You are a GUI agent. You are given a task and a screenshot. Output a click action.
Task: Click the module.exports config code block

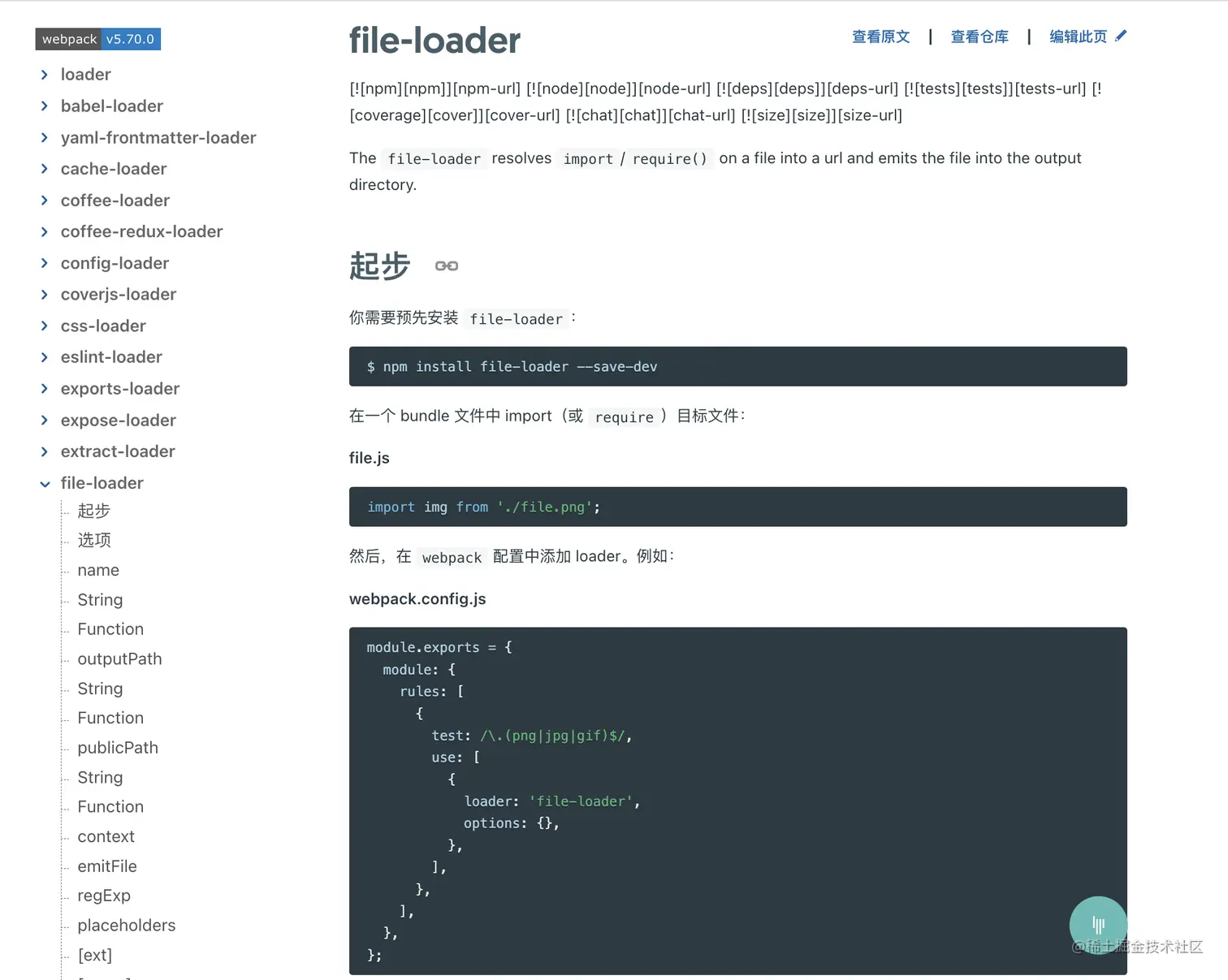(738, 801)
